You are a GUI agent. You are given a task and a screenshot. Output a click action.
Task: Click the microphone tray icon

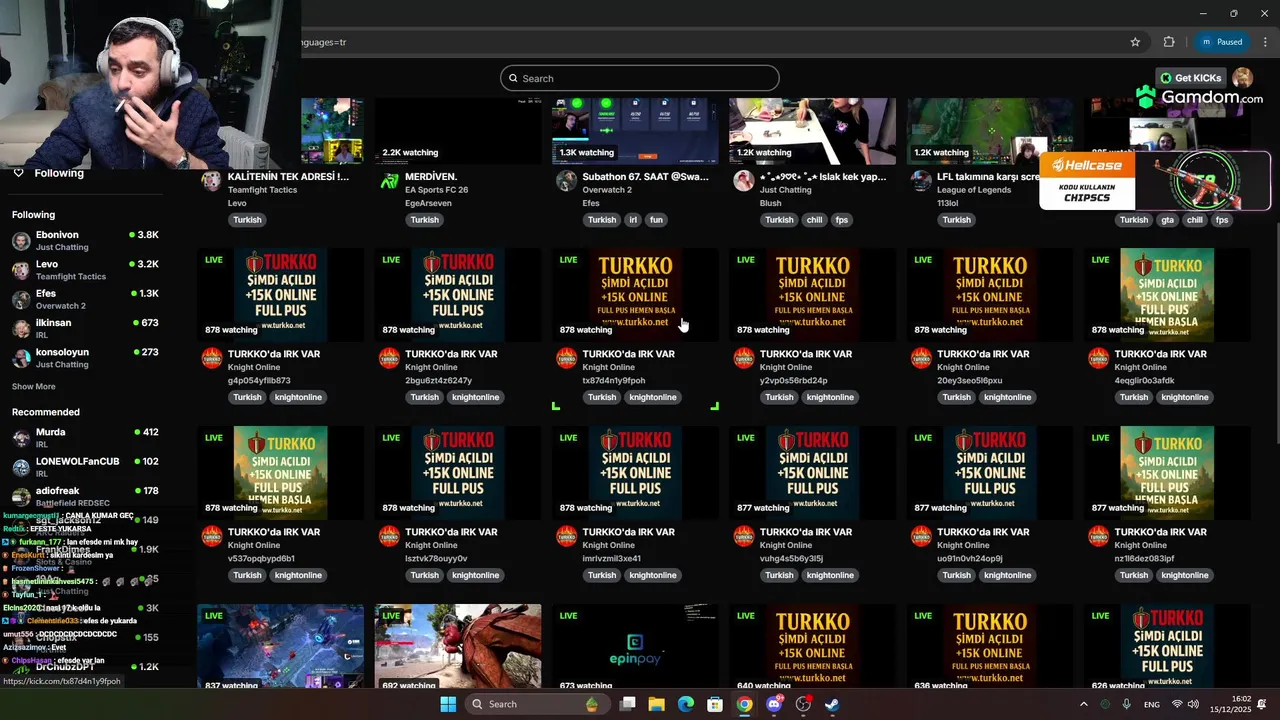[x=1127, y=704]
